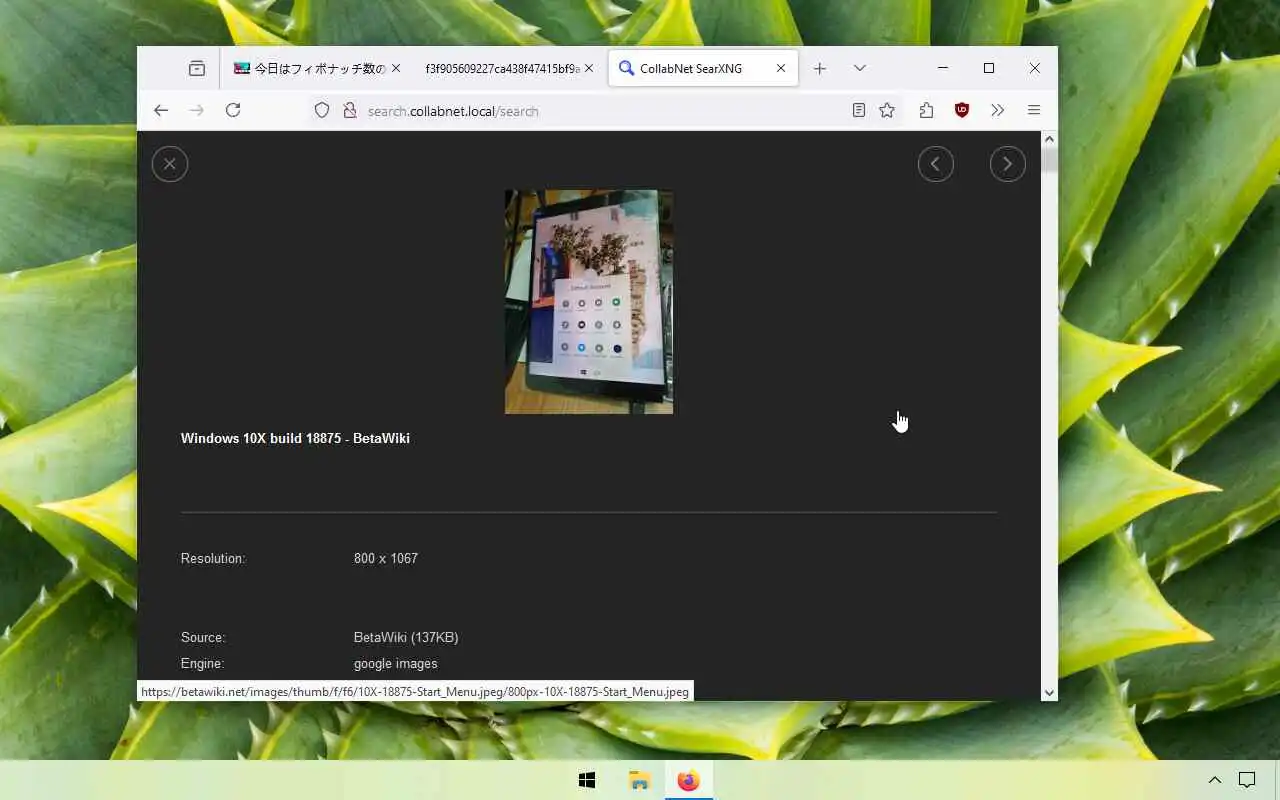List all tabs dropdown
This screenshot has height=800, width=1280.
coord(860,69)
